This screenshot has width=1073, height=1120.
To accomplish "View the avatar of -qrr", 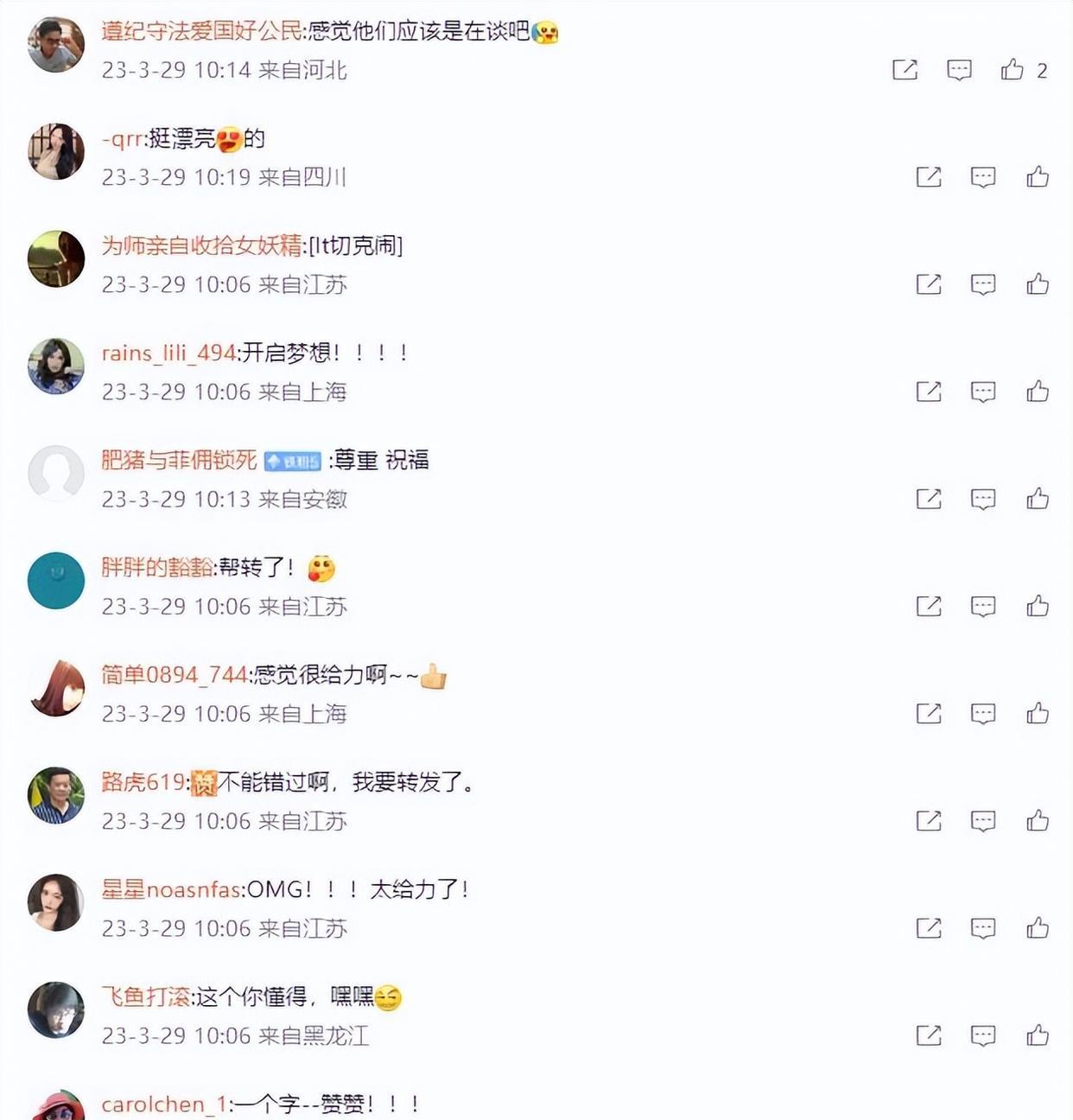I will [56, 151].
